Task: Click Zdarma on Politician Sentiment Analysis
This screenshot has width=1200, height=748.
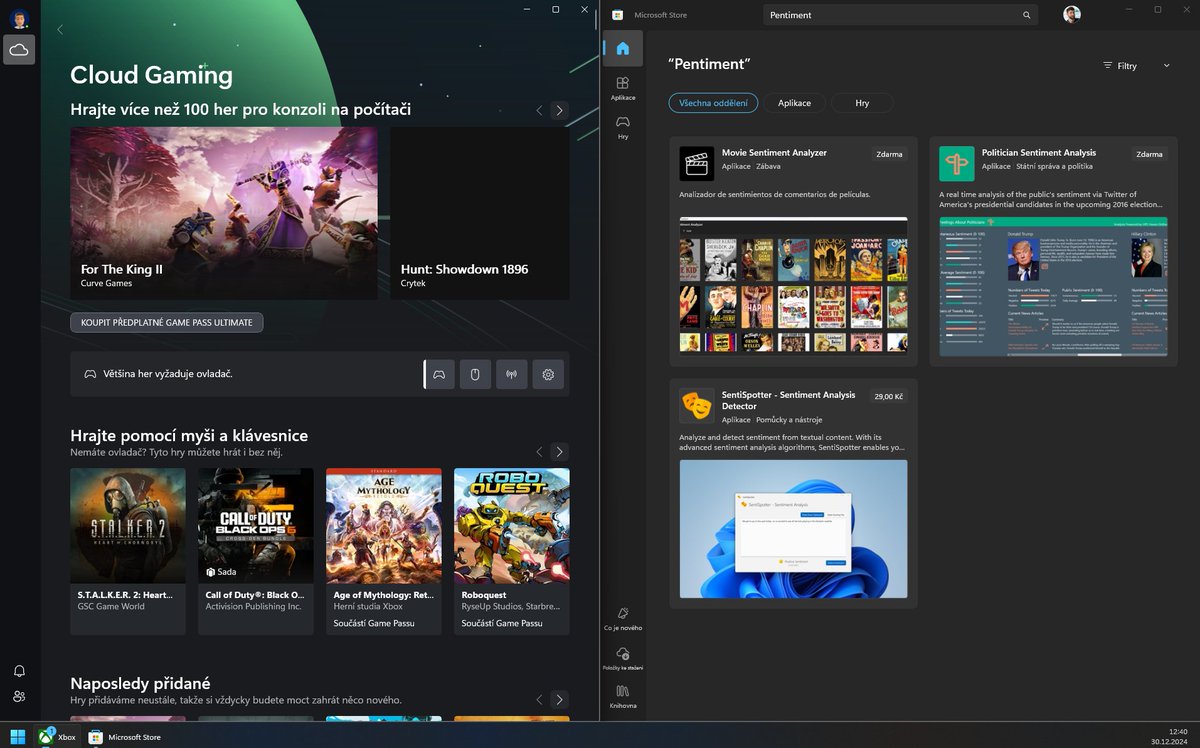Action: (x=1149, y=154)
